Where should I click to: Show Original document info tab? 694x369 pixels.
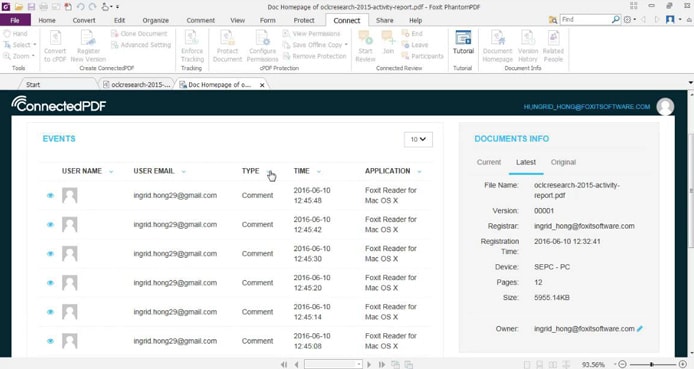(563, 162)
